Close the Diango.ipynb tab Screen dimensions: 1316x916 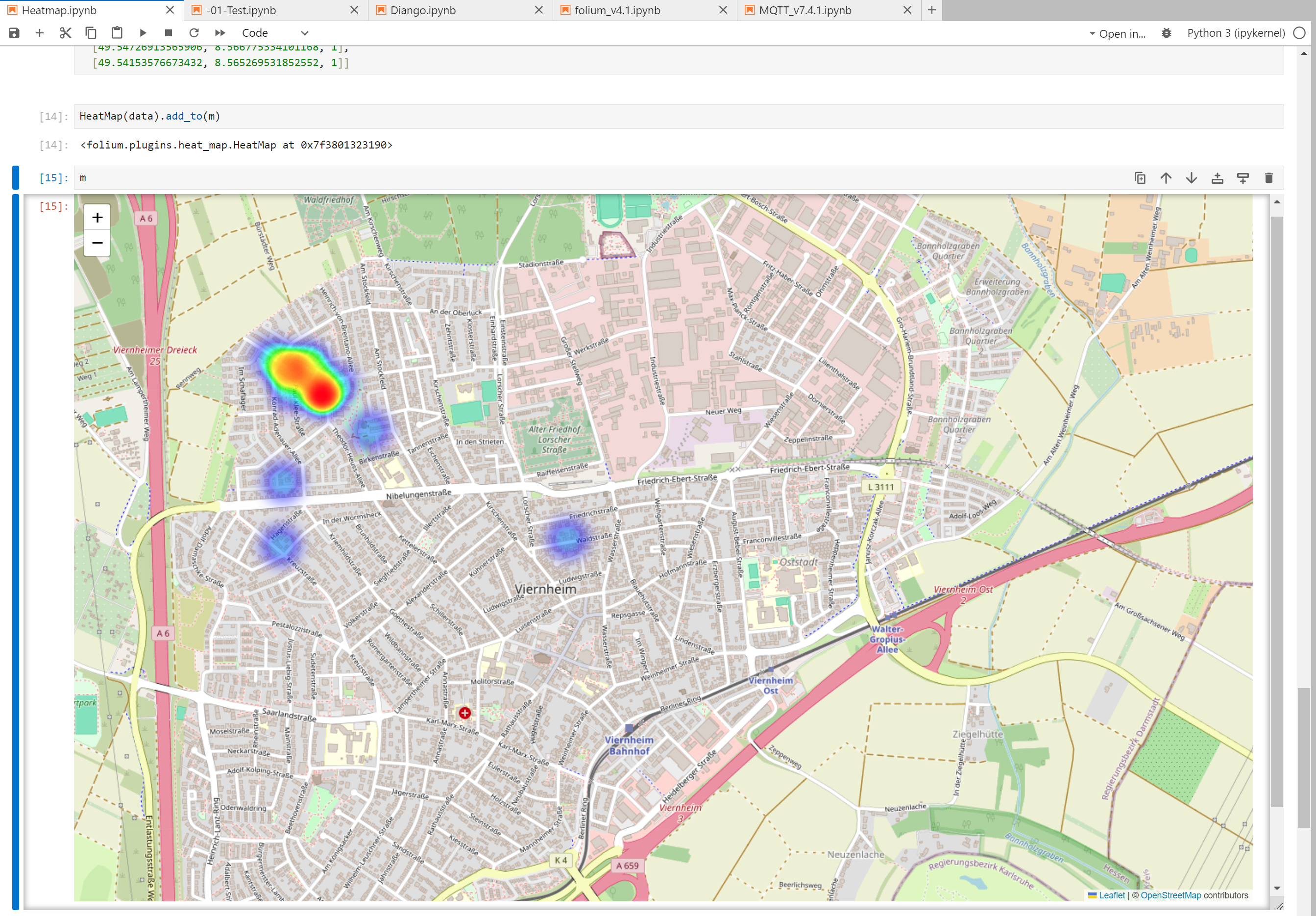538,10
